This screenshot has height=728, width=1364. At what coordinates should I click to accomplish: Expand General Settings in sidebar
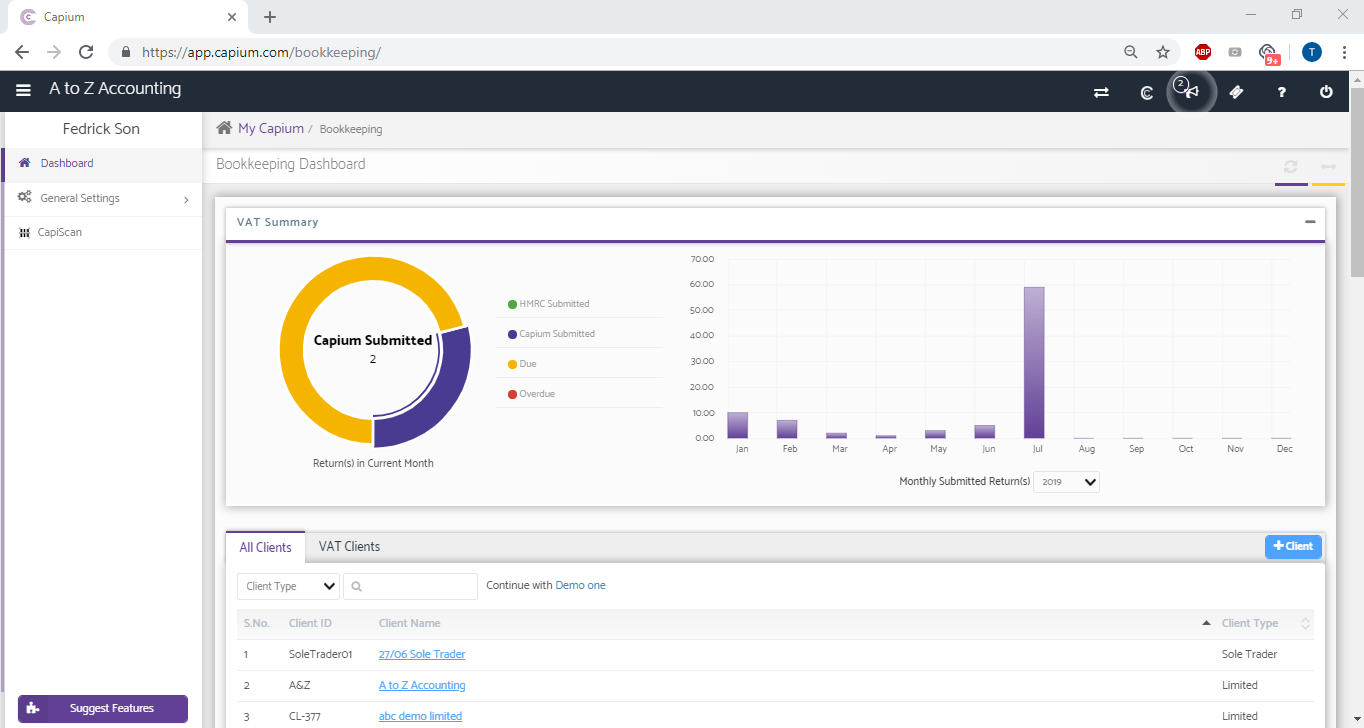[101, 198]
